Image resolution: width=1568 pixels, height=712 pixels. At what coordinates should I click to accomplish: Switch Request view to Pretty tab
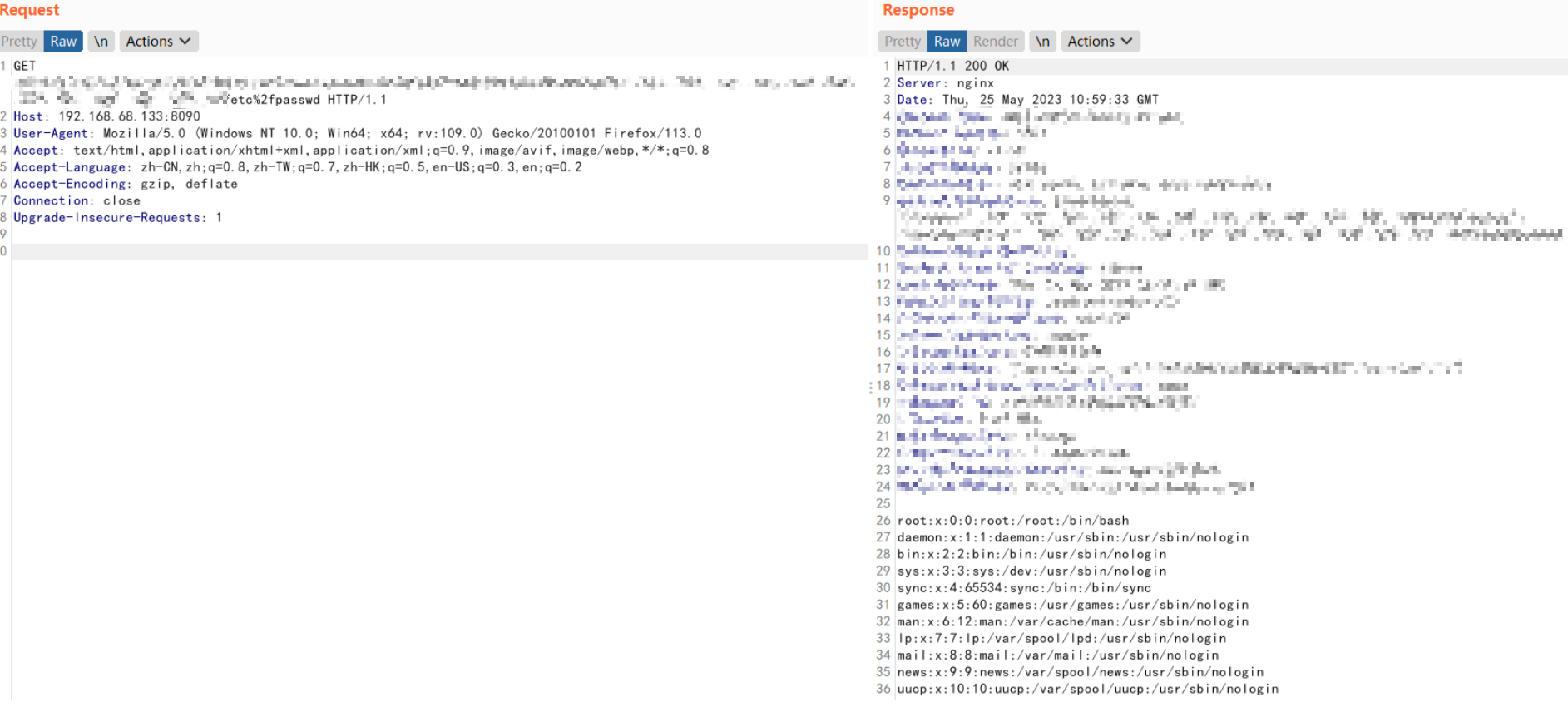pyautogui.click(x=19, y=42)
